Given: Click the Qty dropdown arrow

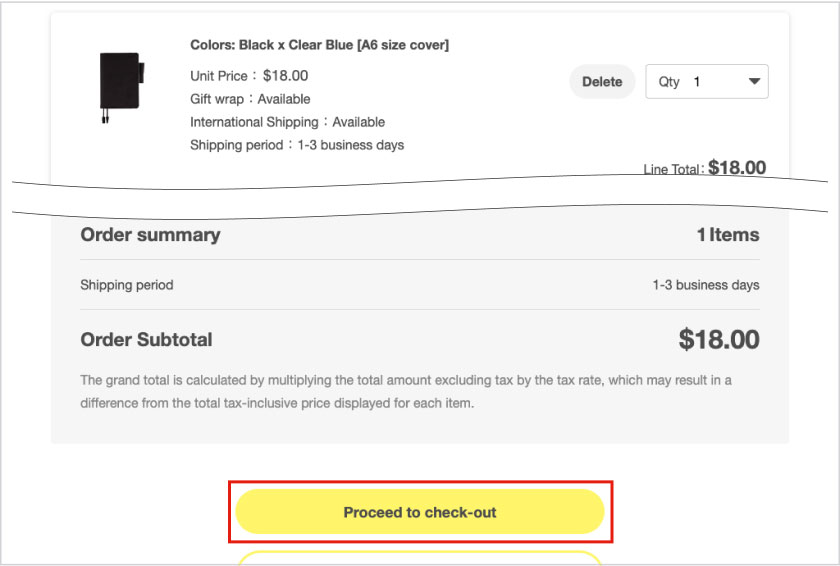Looking at the screenshot, I should point(754,82).
